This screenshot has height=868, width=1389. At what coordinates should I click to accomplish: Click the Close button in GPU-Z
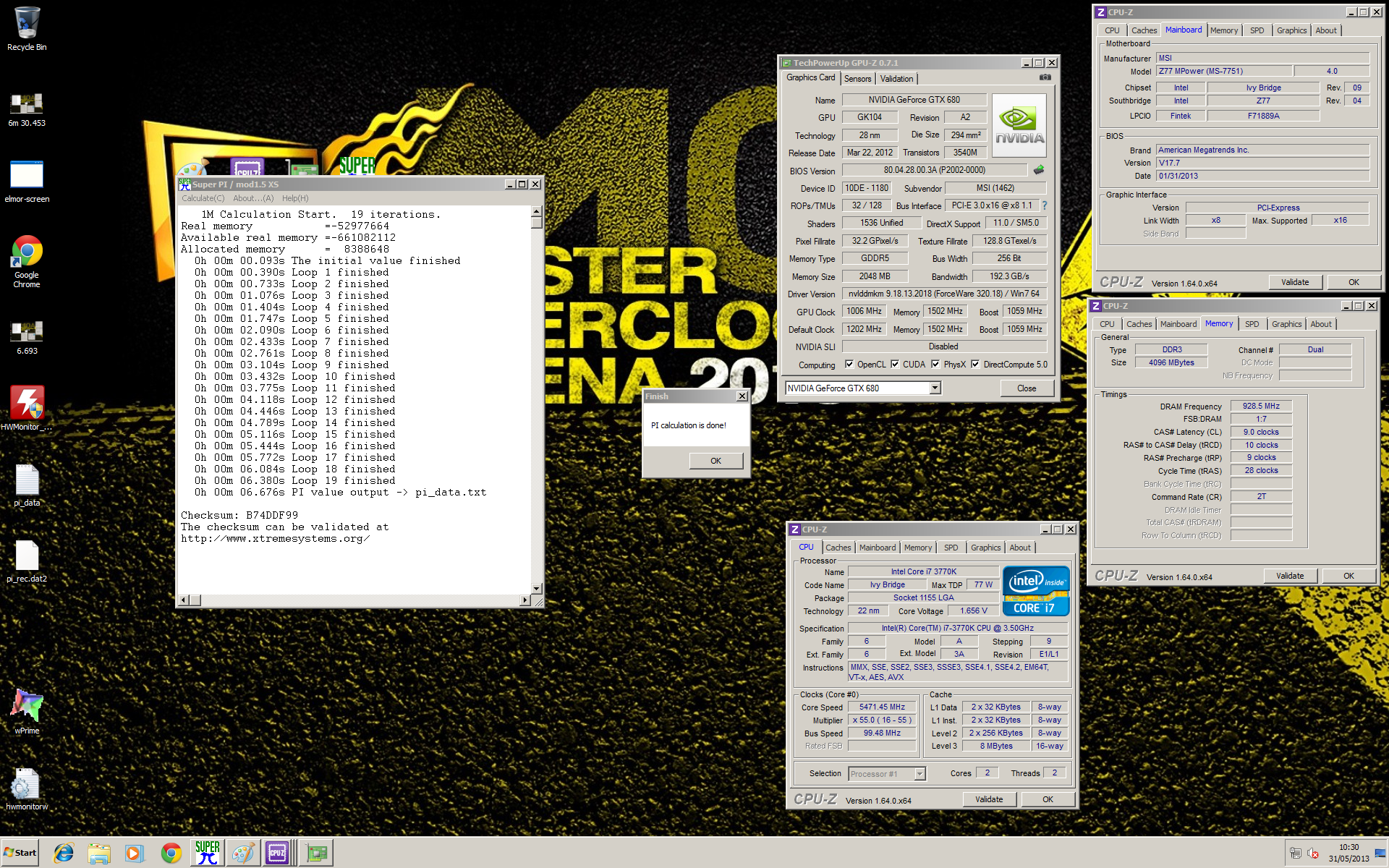click(x=1027, y=388)
